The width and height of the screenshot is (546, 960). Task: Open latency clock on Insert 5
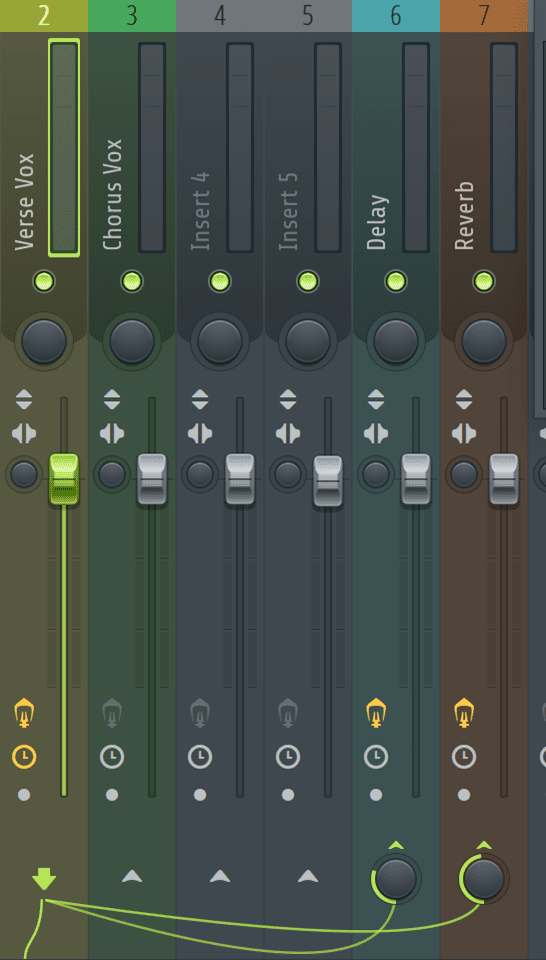288,757
